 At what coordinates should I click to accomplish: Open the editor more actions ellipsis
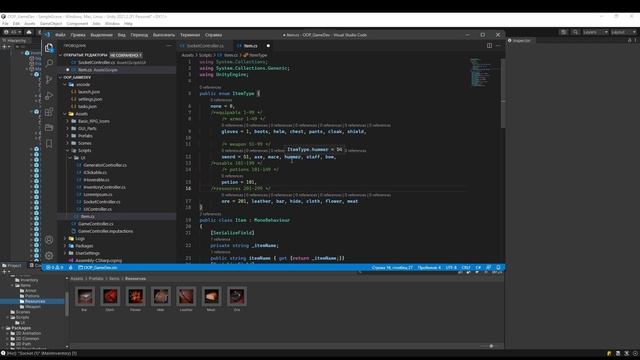(x=498, y=46)
